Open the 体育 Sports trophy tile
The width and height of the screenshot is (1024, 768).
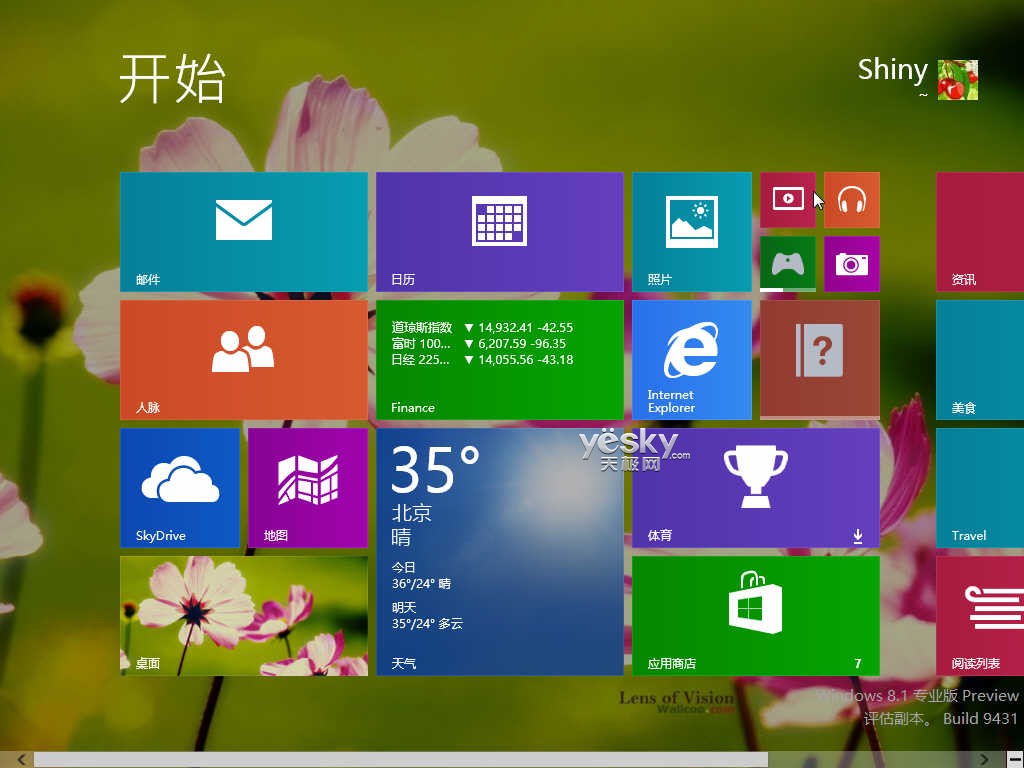[x=756, y=488]
